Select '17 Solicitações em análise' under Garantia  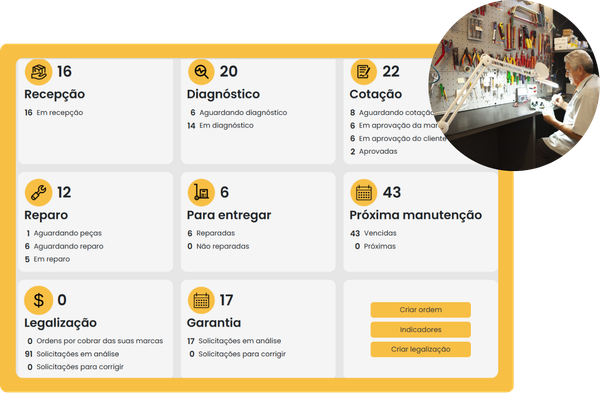(x=234, y=341)
